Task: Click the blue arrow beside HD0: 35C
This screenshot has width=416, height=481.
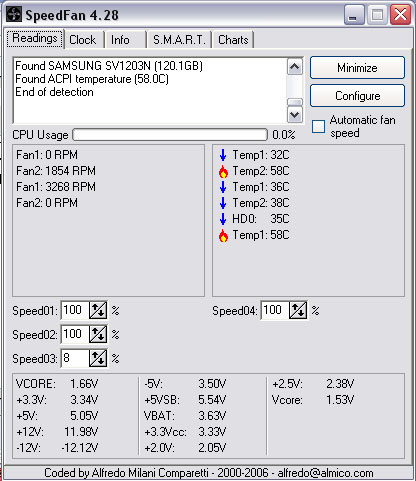Action: click(x=223, y=219)
